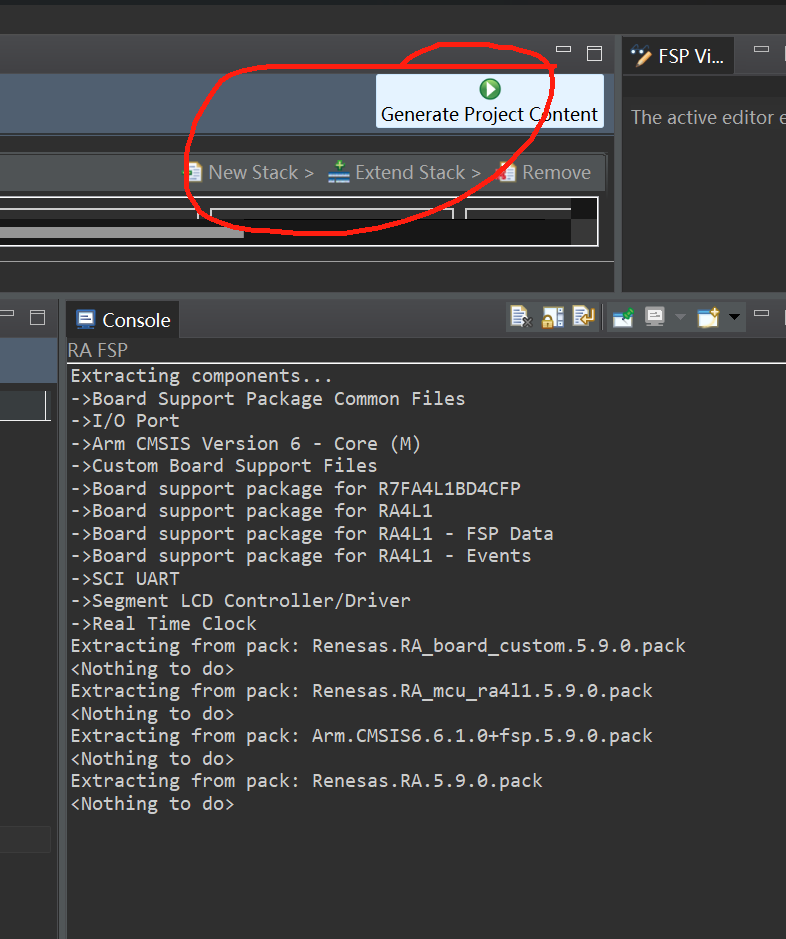Open the Extend Stack menu
The width and height of the screenshot is (786, 939).
click(x=404, y=172)
